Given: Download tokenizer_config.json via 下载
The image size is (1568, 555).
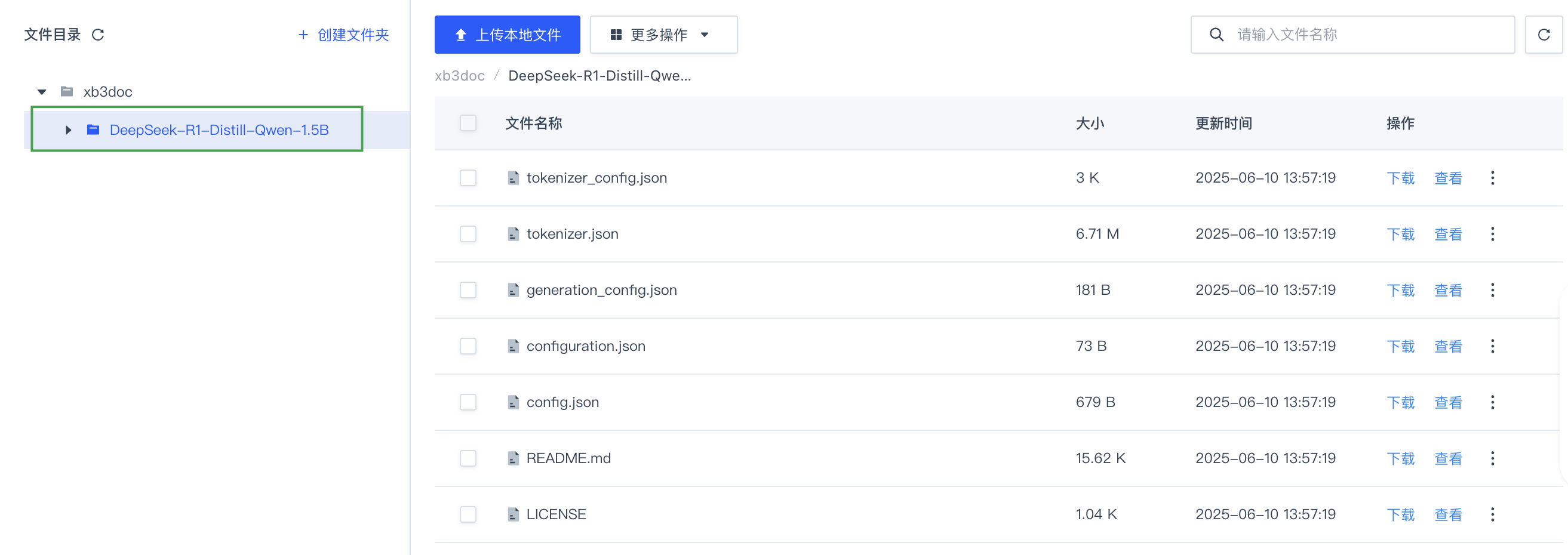Looking at the screenshot, I should (1401, 178).
